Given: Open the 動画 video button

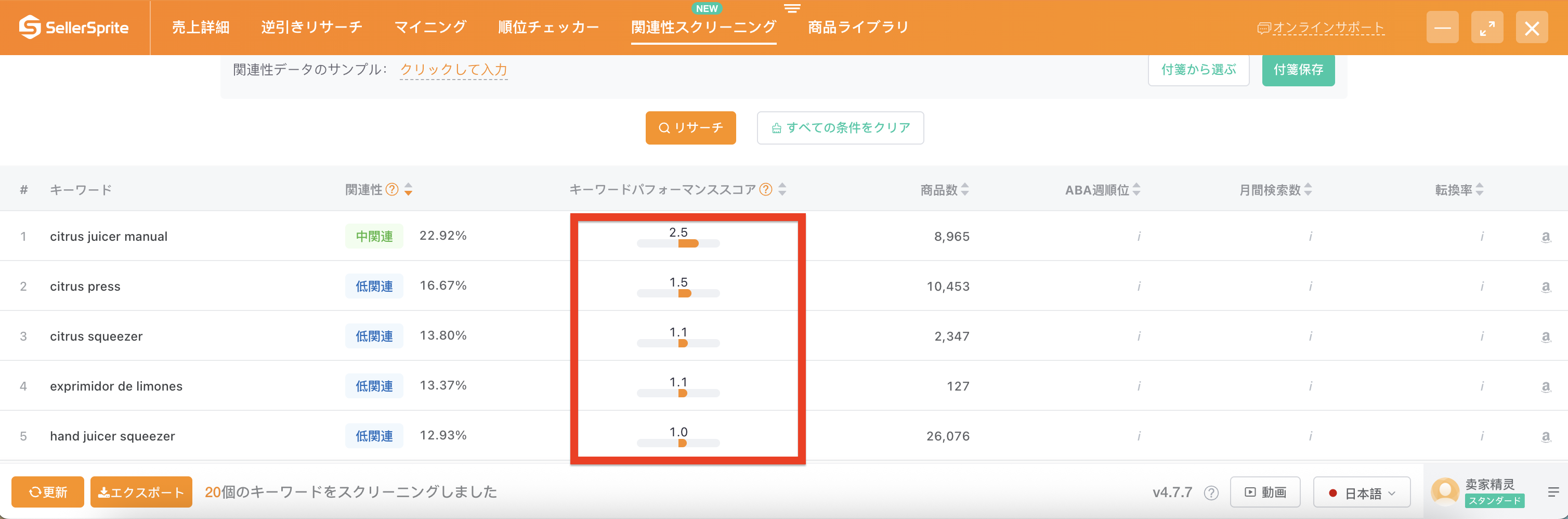Looking at the screenshot, I should click(1265, 492).
